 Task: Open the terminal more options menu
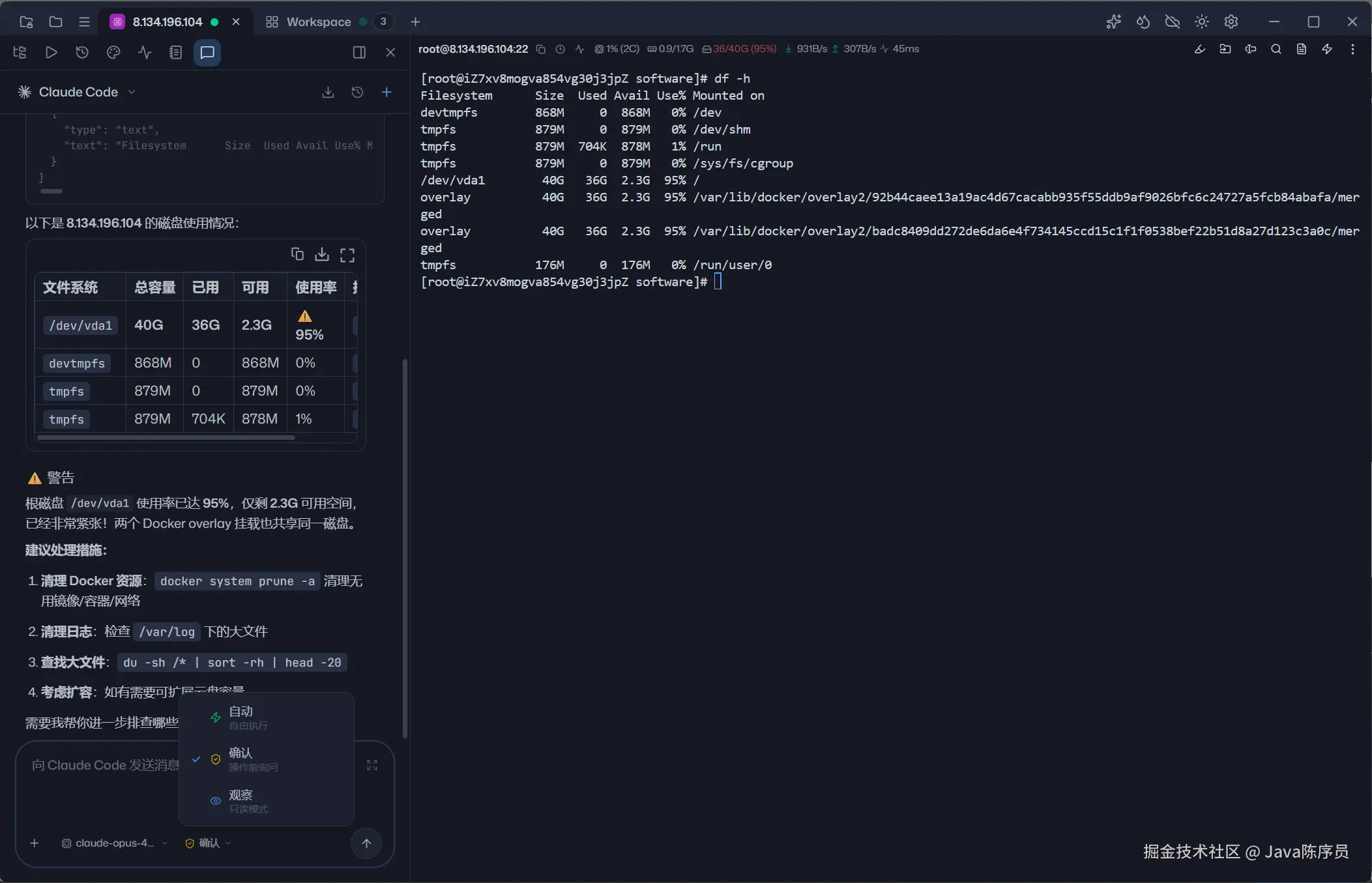1352,49
